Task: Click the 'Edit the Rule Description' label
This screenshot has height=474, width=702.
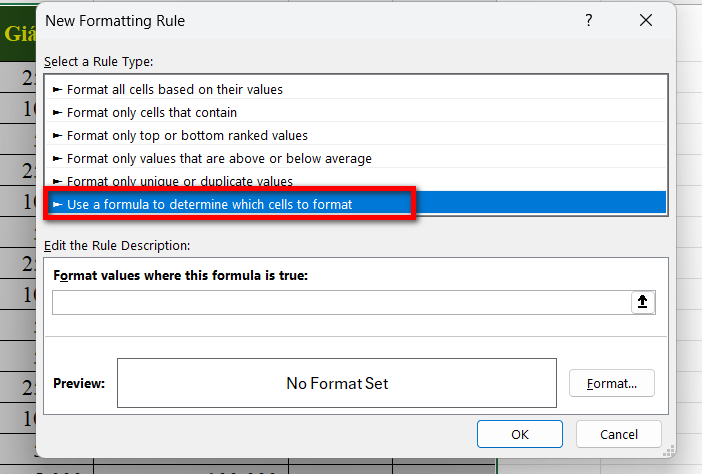Action: tap(116, 245)
